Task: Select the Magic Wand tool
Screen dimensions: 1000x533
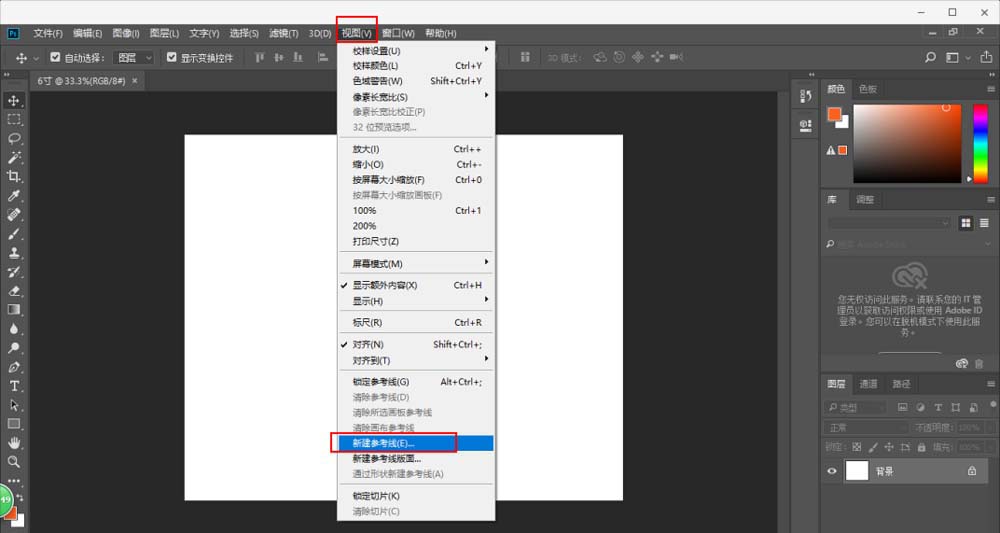Action: click(14, 157)
